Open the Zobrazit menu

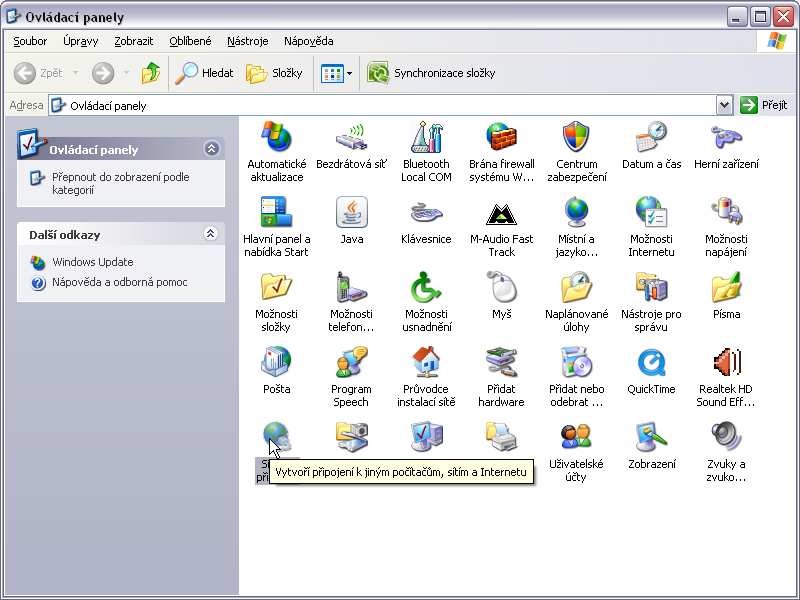tap(134, 41)
